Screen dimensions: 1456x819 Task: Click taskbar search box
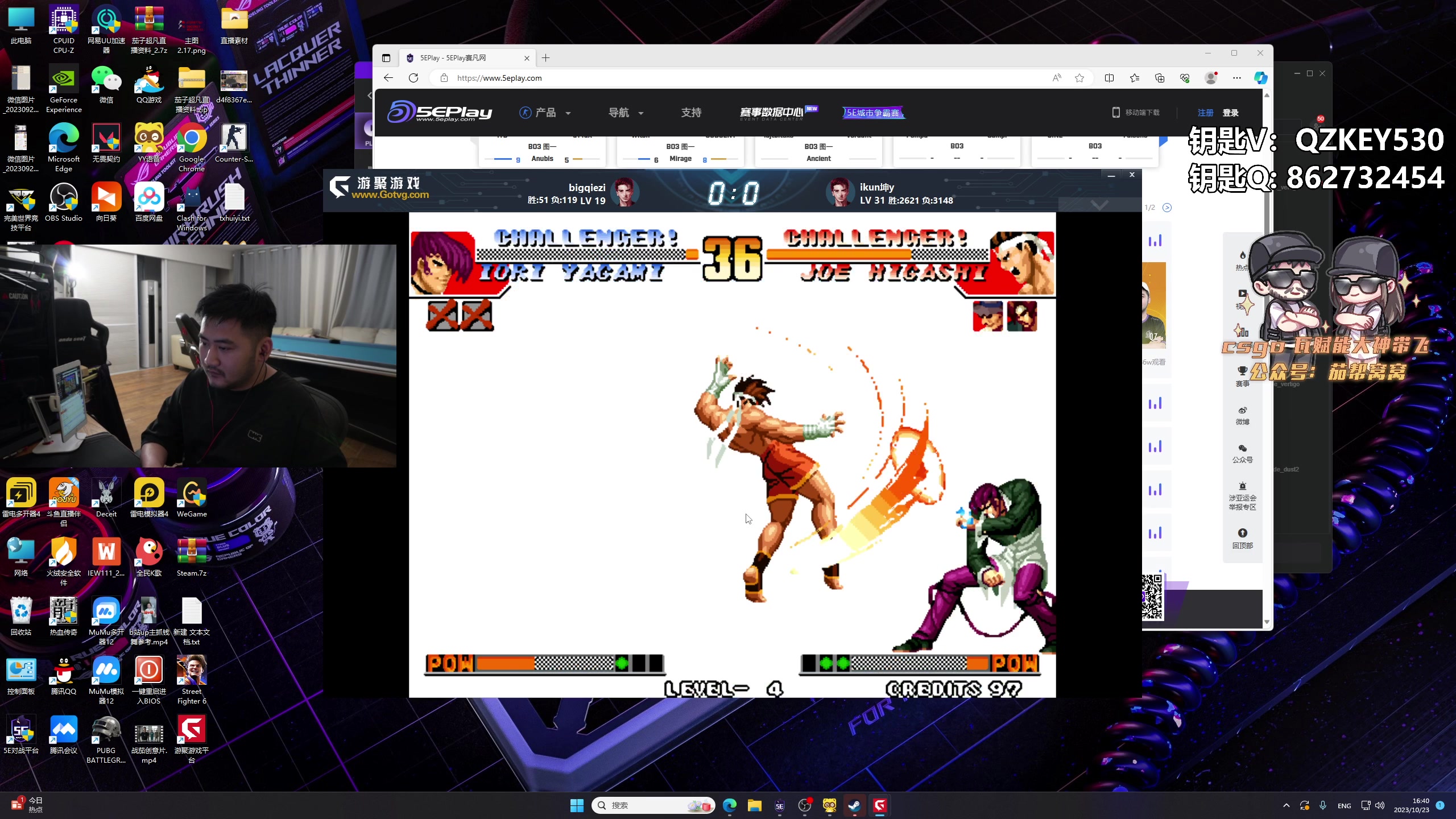(653, 805)
